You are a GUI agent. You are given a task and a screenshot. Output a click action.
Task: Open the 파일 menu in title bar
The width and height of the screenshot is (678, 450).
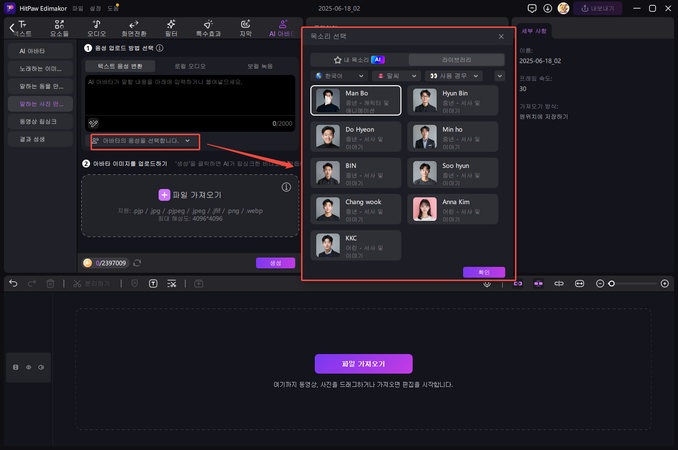point(78,9)
